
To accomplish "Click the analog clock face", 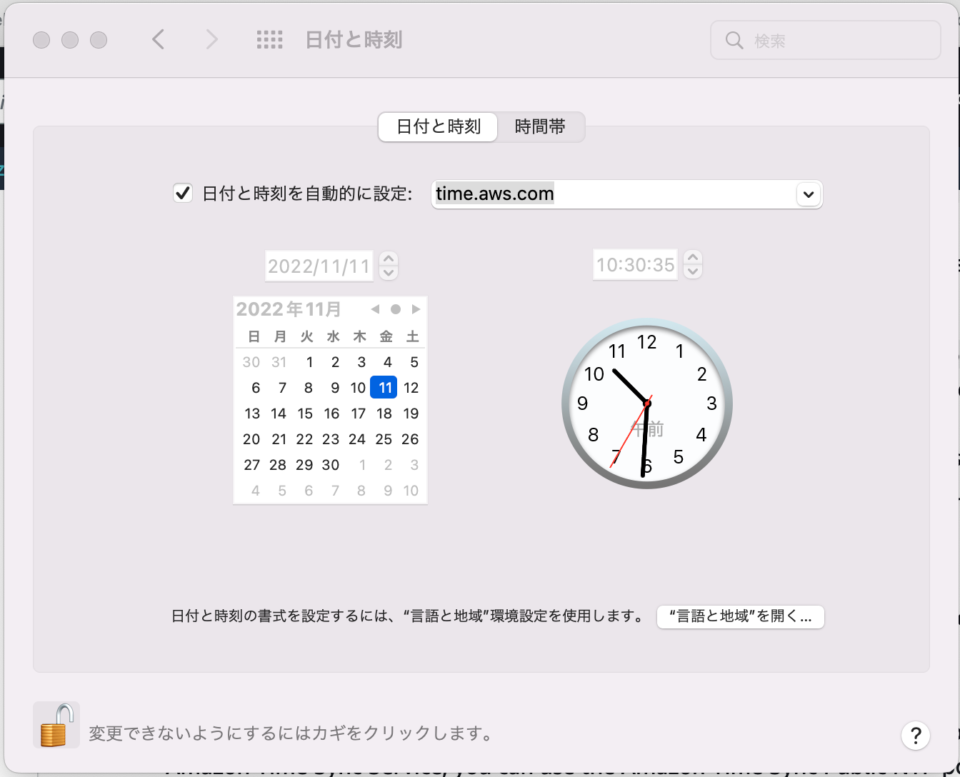I will click(647, 404).
